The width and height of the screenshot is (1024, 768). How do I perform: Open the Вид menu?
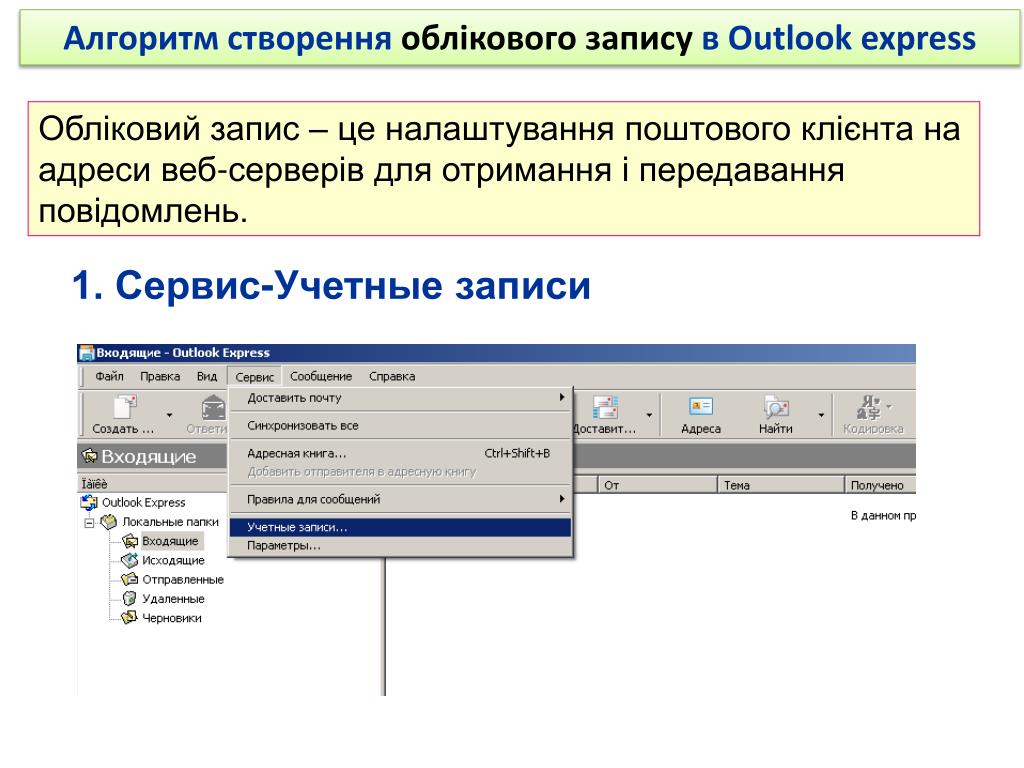pyautogui.click(x=206, y=376)
